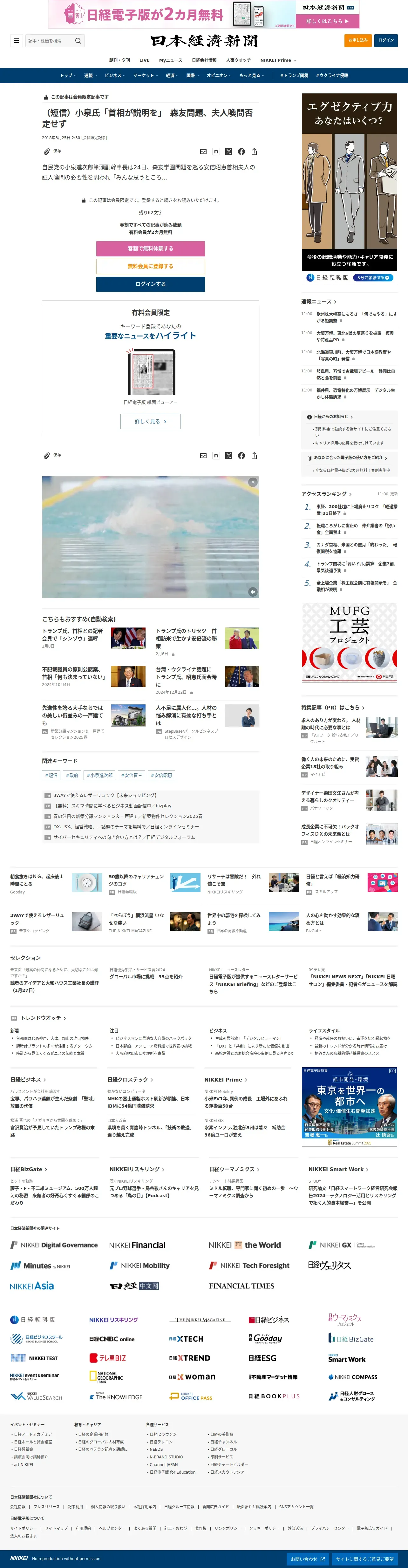Click the pink 春割で無料体験する button
This screenshot has width=408, height=1568.
tap(150, 248)
